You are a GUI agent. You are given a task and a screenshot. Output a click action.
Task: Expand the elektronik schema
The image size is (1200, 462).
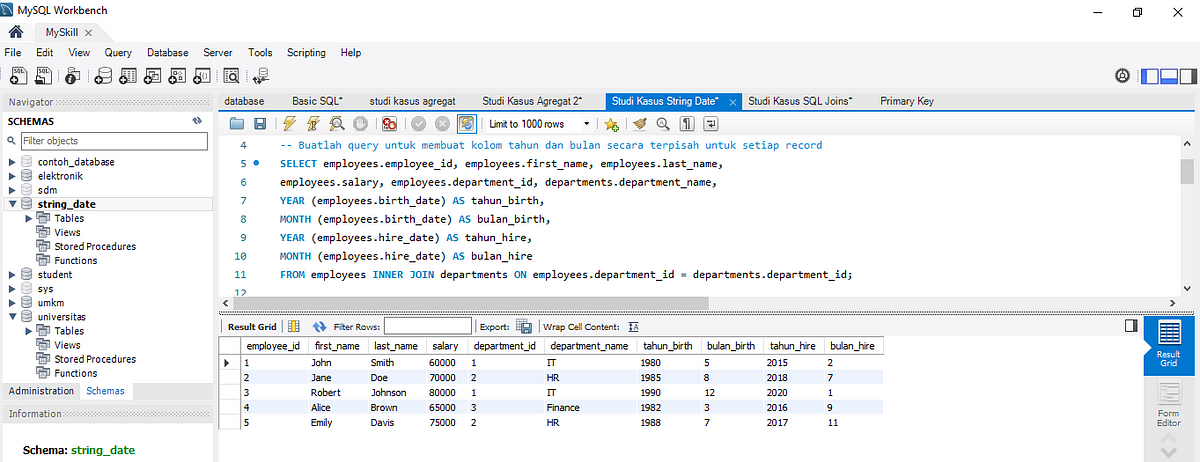[x=13, y=176]
